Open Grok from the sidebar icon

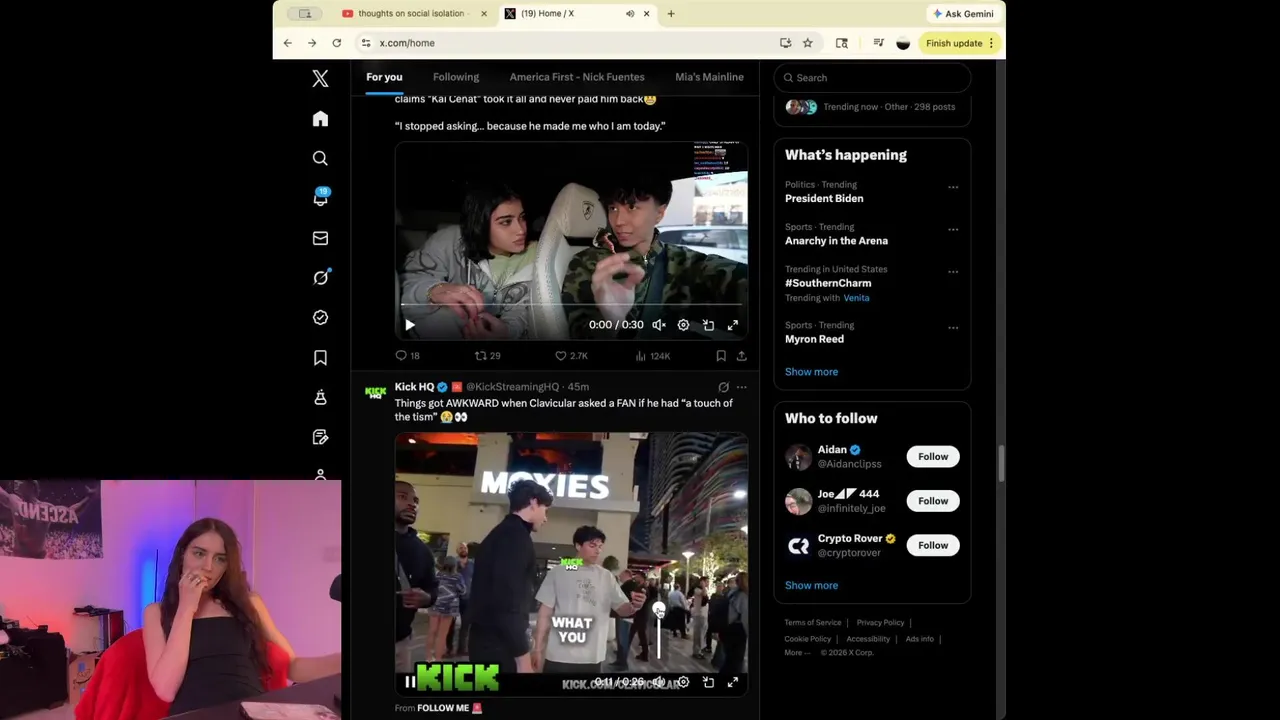(320, 278)
